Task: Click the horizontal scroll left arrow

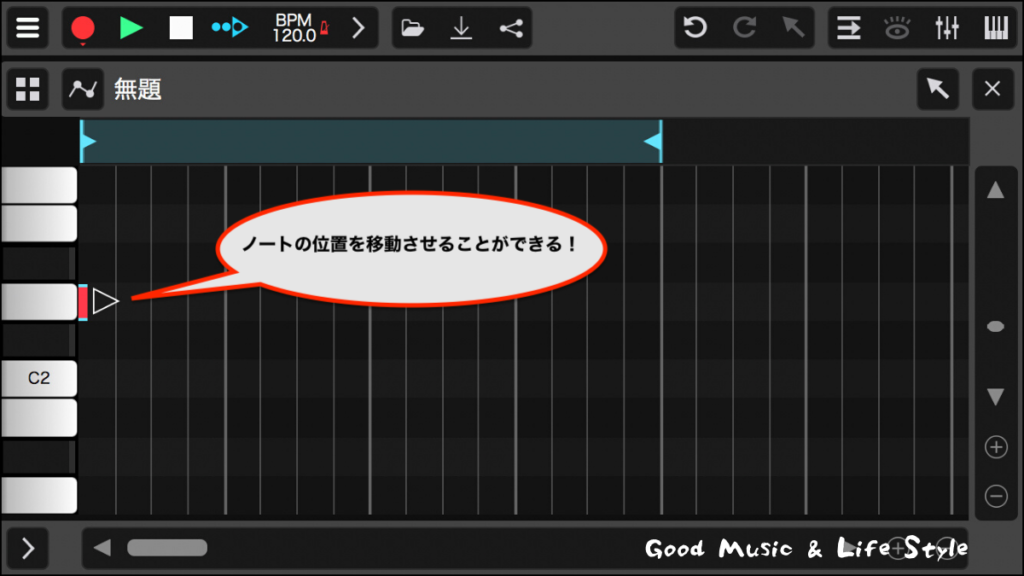Action: tap(102, 548)
